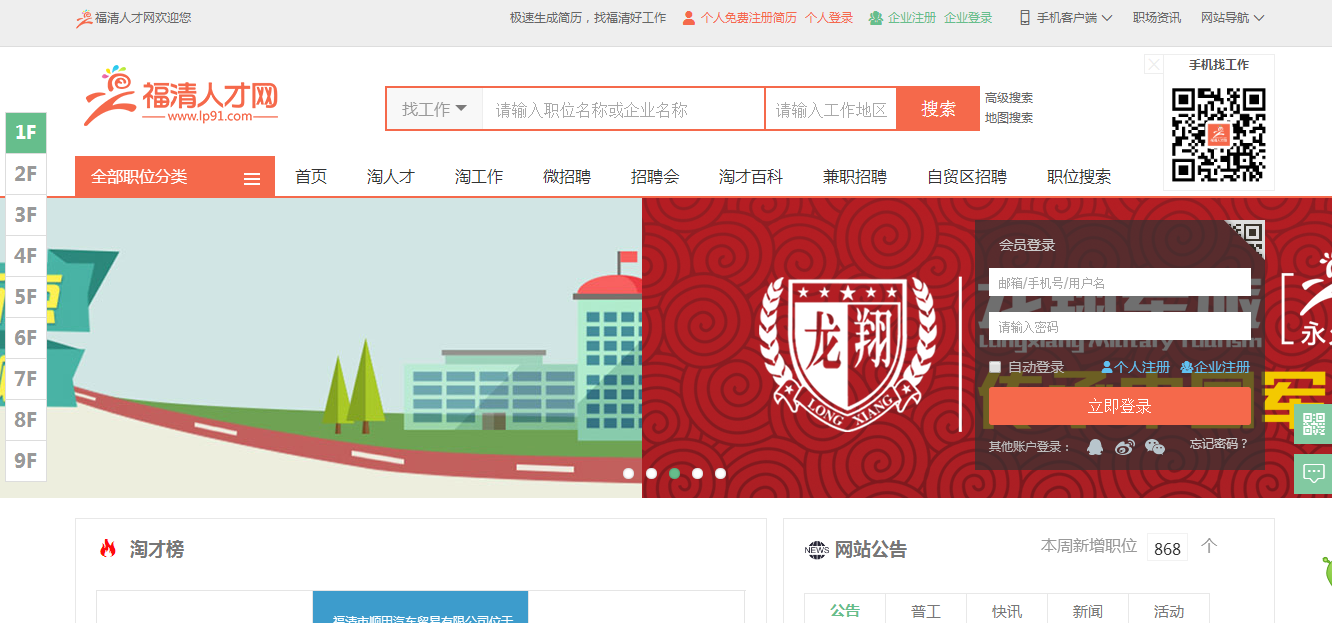Switch to the 快讯 tab
Image resolution: width=1332 pixels, height=623 pixels.
click(1007, 610)
